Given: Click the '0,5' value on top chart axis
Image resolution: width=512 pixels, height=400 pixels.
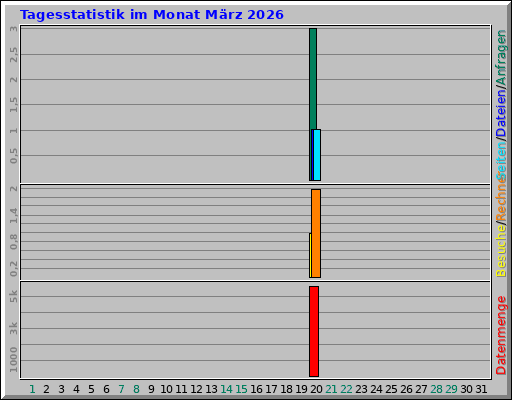Looking at the screenshot, I should click(14, 156).
